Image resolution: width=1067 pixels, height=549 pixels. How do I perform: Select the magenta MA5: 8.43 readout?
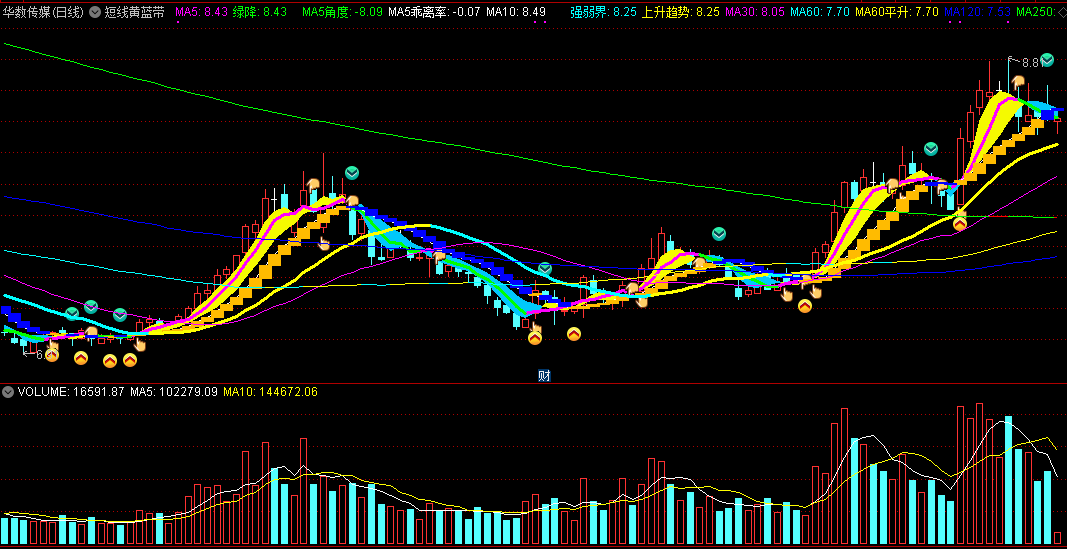201,12
